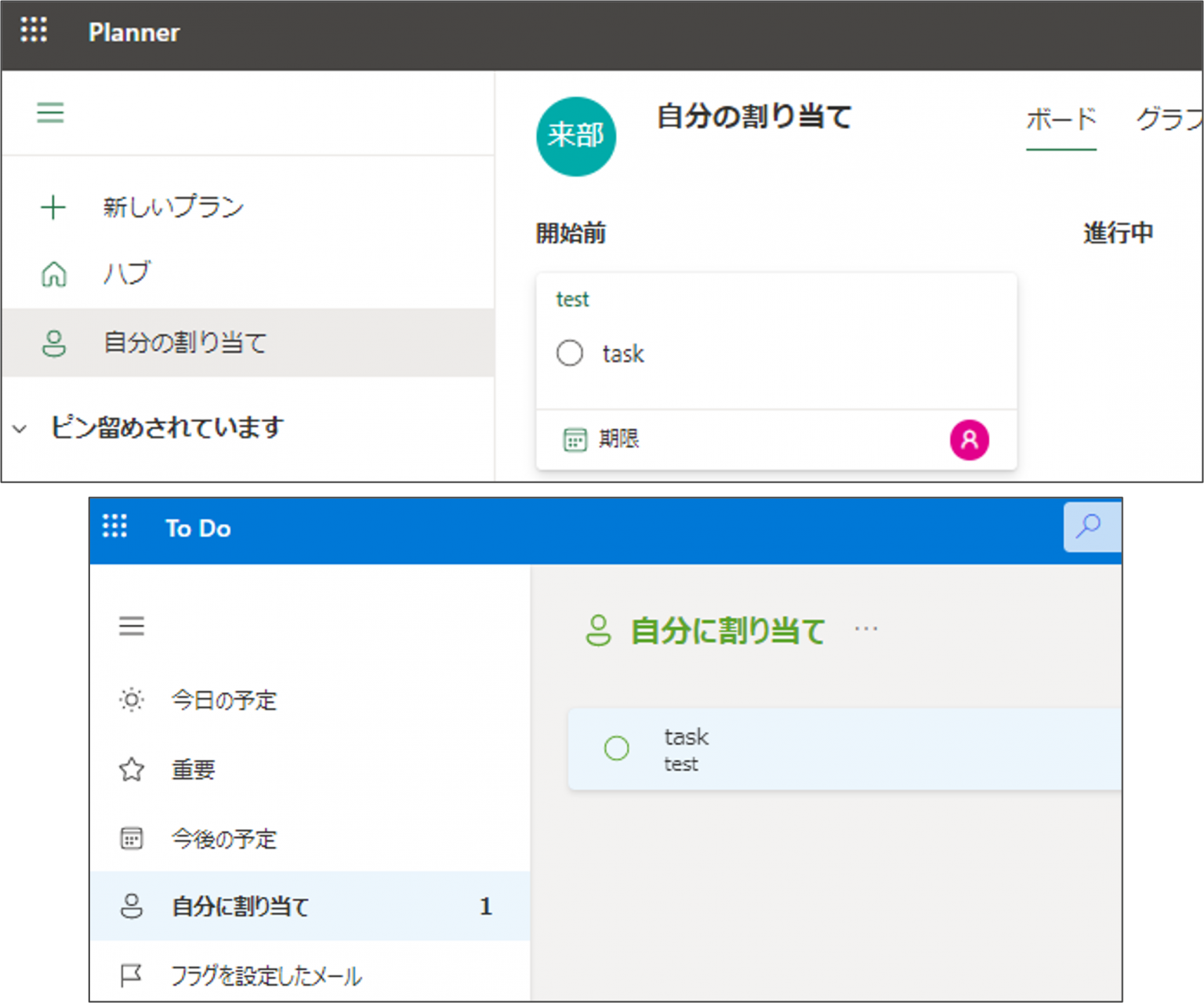The height and width of the screenshot is (1003, 1204).
Task: Click the 自分に割り当て green list title
Action: tap(728, 631)
